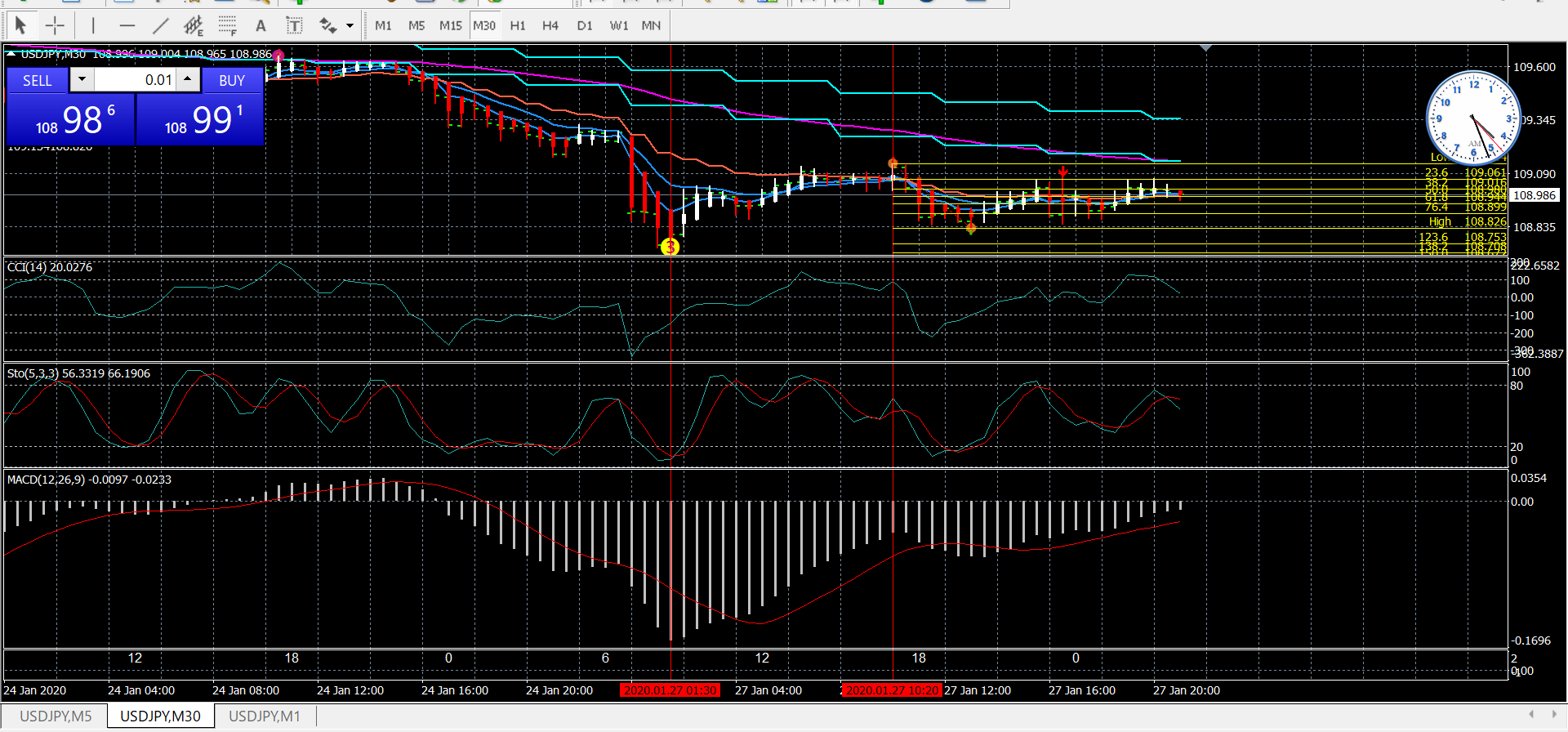Screen dimensions: 1568x732
Task: Click the arrows drawing tool icon
Action: coord(328,25)
